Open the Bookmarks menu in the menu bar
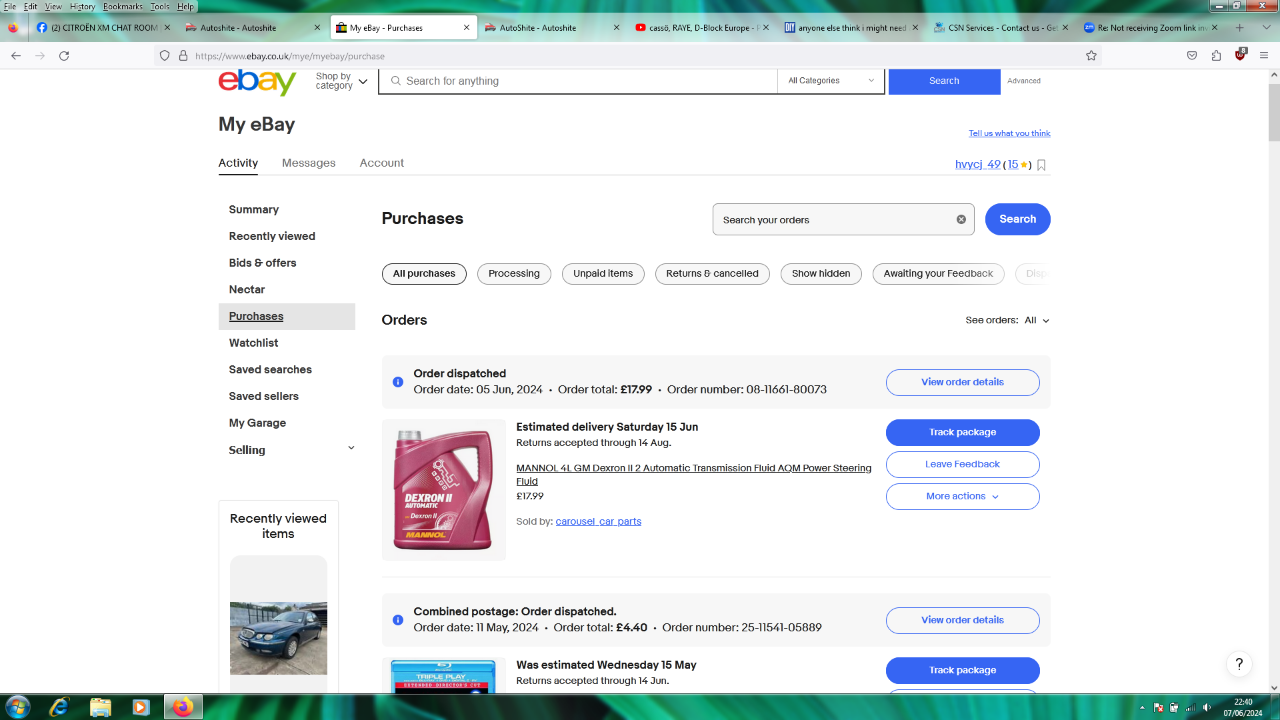This screenshot has height=720, width=1280. [123, 7]
